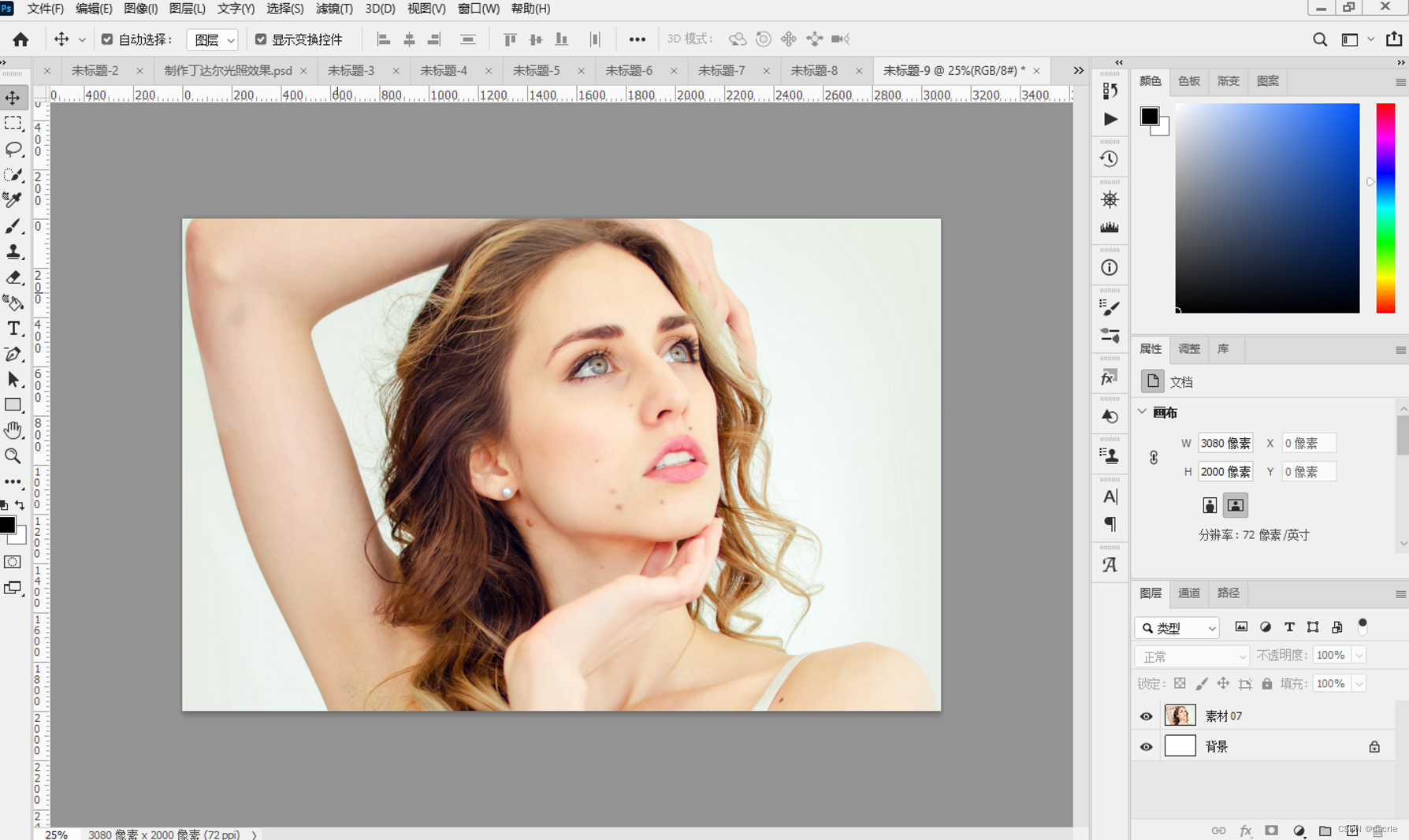This screenshot has height=840, width=1409.
Task: Open the fill 100% dropdown arrow
Action: coord(1359,684)
